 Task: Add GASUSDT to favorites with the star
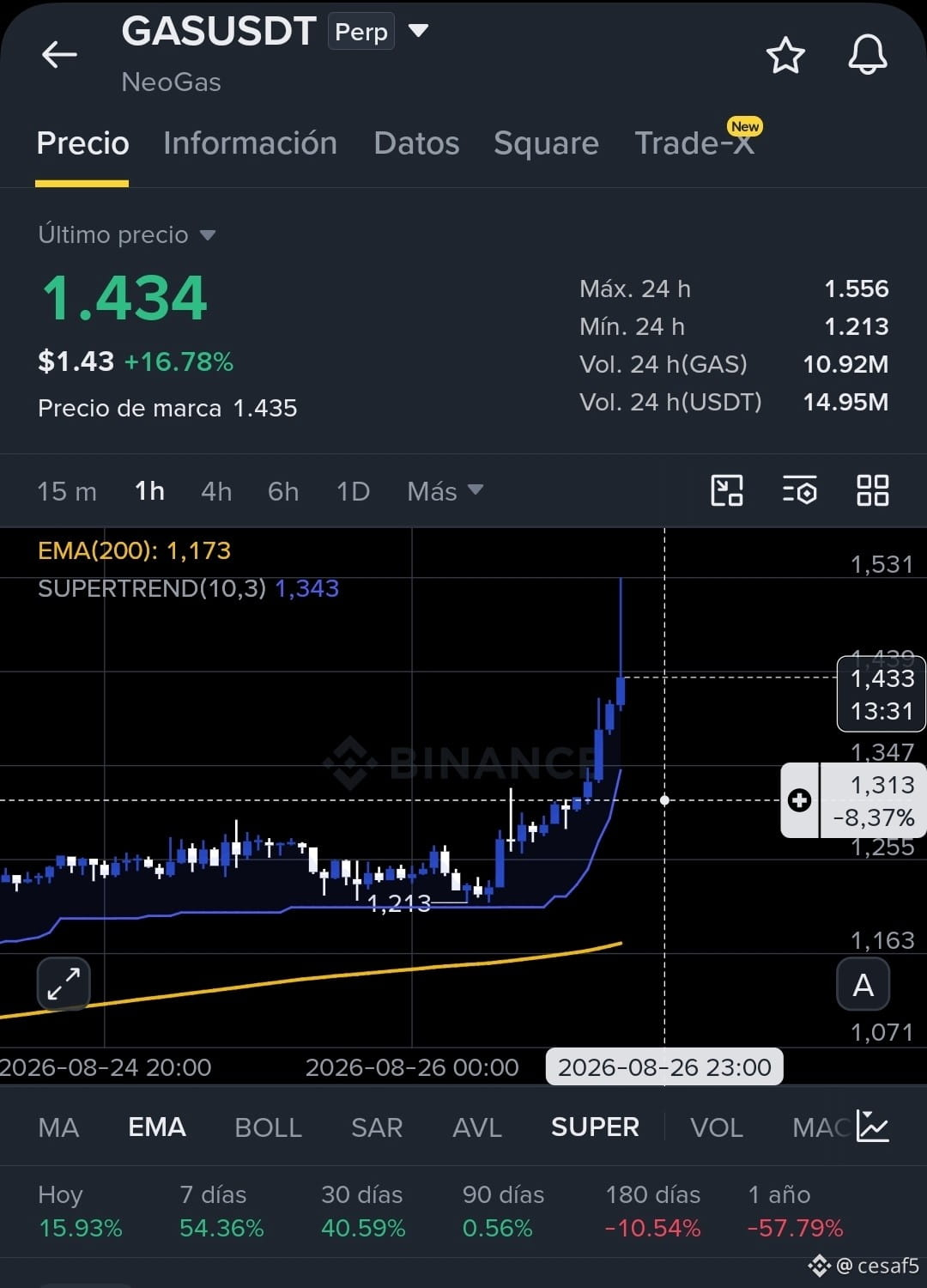(x=785, y=56)
